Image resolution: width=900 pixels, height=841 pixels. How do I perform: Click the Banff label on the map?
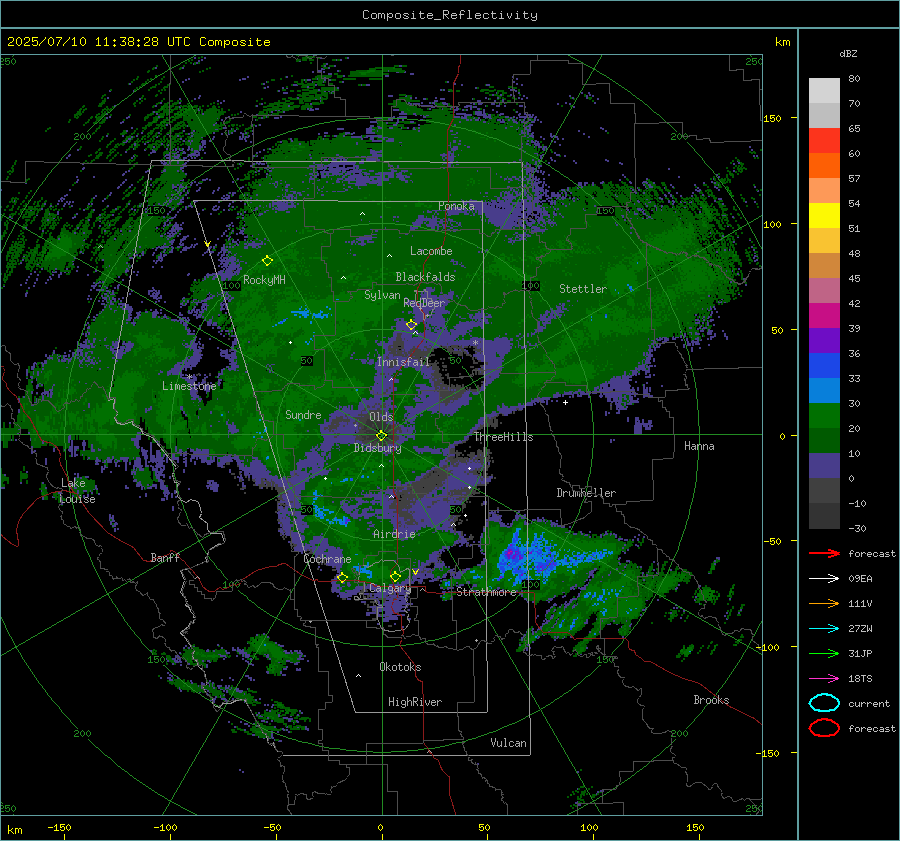[x=165, y=558]
